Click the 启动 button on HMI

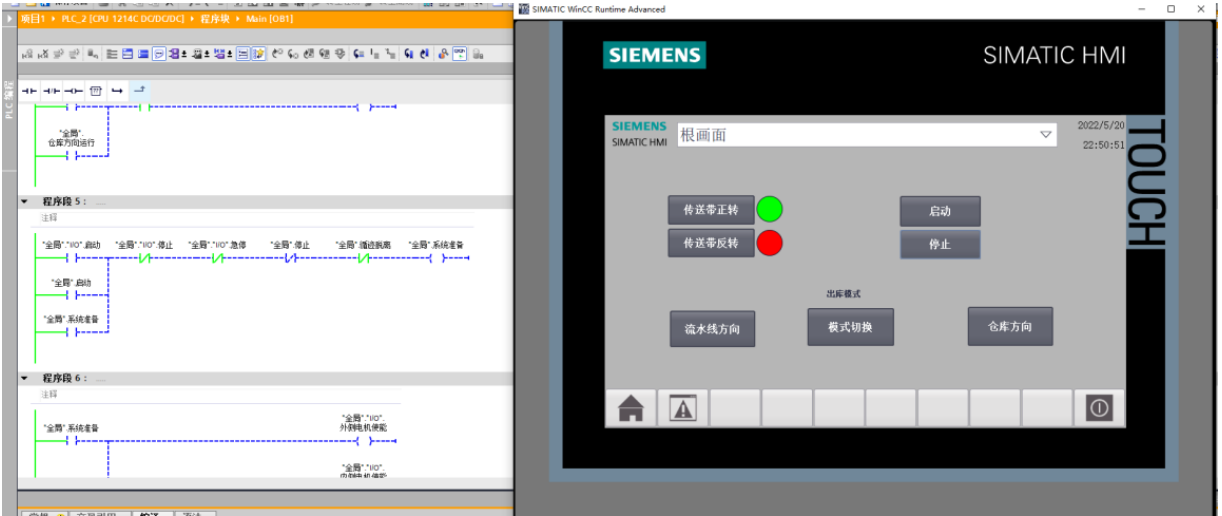940,211
